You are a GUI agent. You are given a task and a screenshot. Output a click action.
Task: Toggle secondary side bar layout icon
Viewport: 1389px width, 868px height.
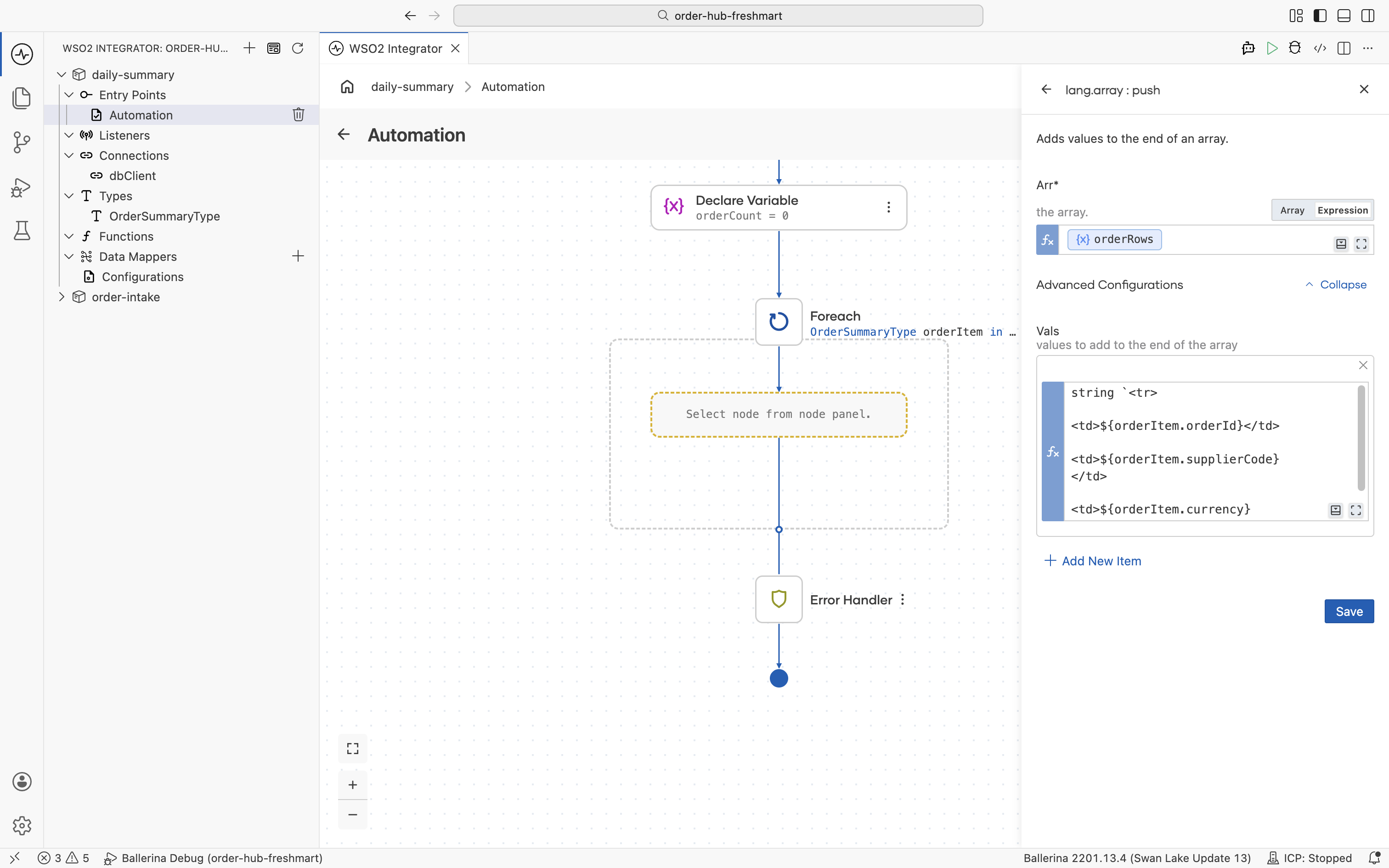pyautogui.click(x=1368, y=16)
